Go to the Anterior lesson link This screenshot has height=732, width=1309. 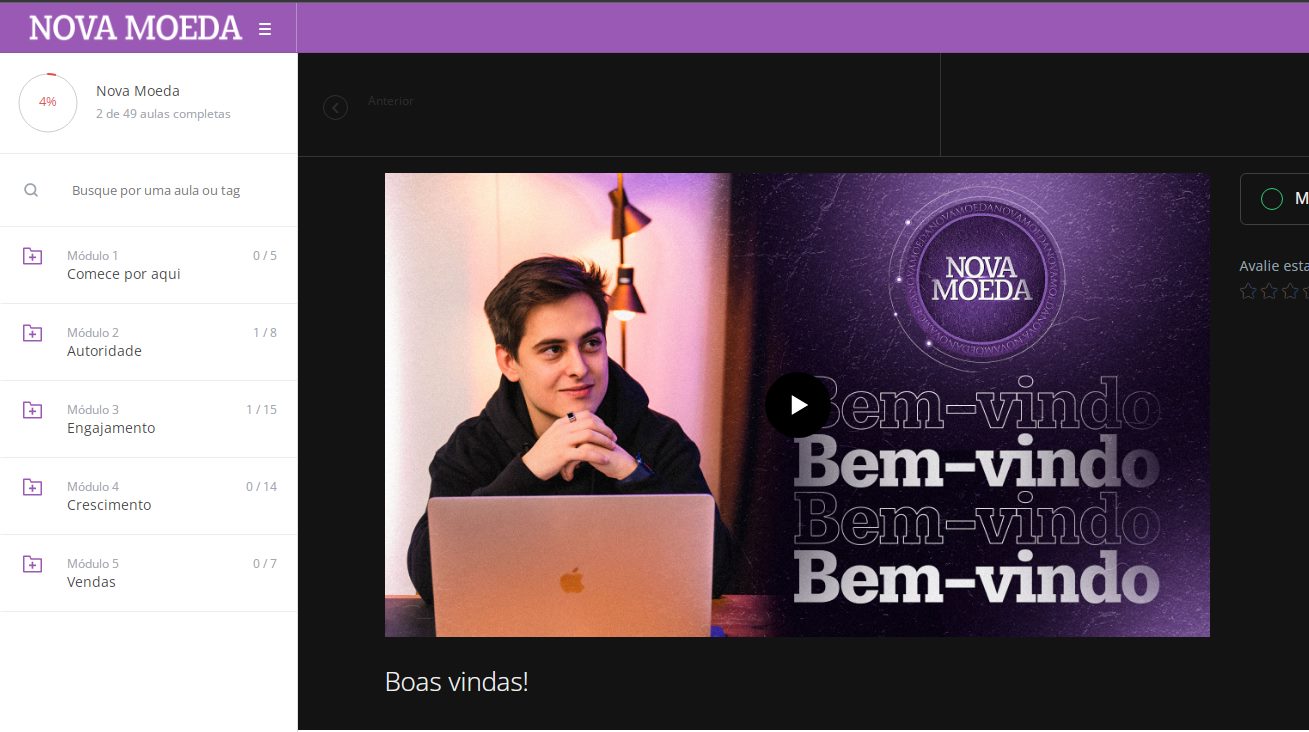click(x=390, y=101)
